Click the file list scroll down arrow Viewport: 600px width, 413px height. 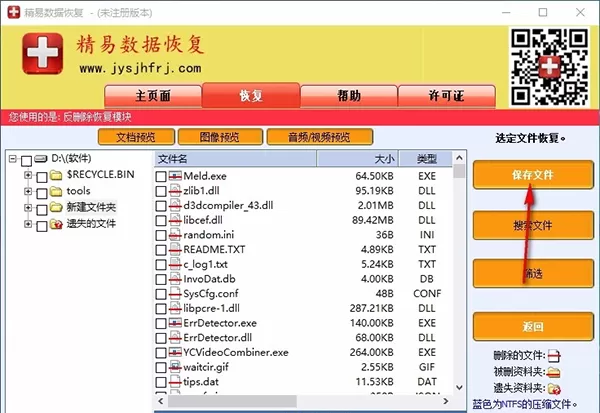[459, 388]
